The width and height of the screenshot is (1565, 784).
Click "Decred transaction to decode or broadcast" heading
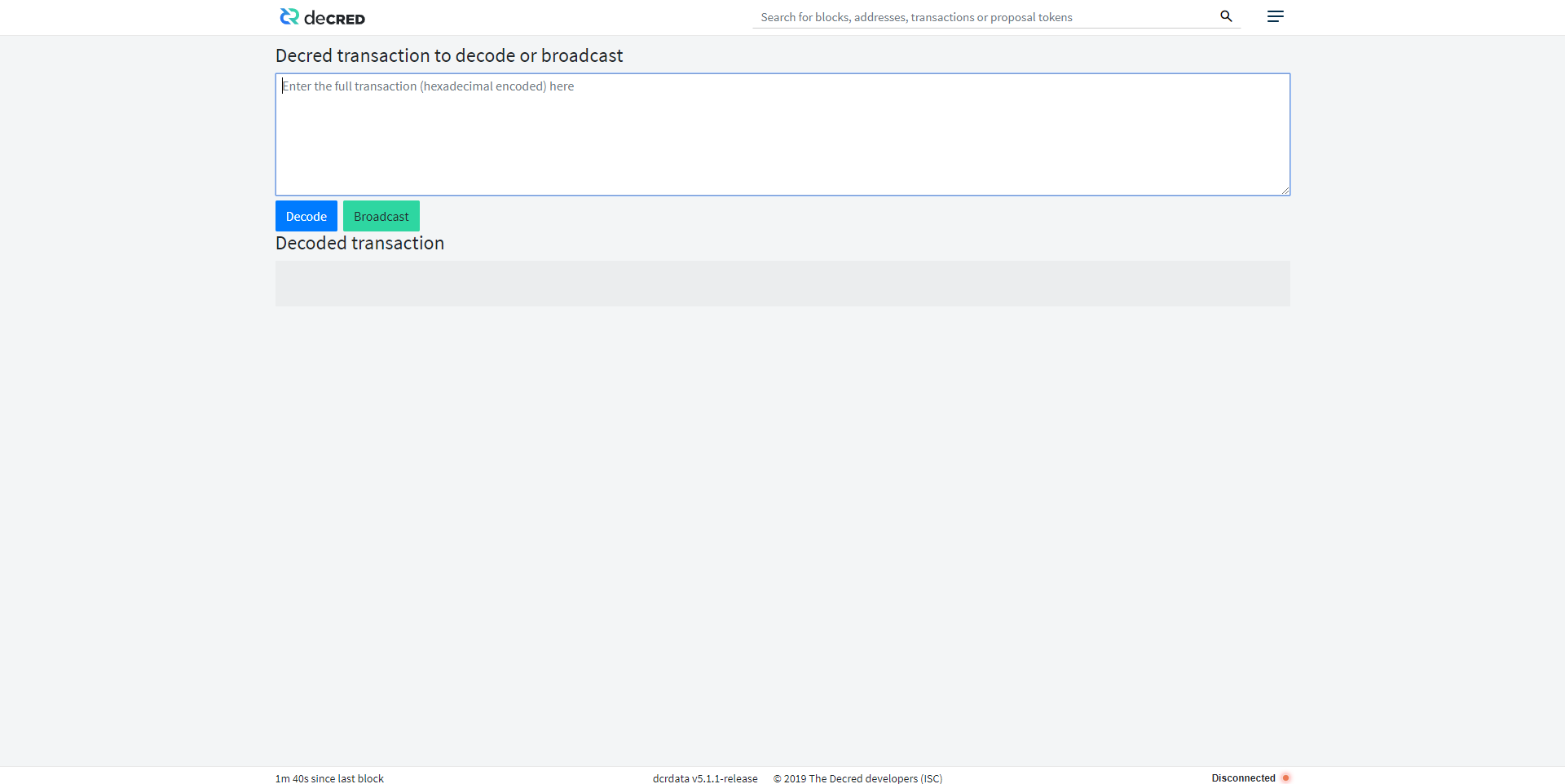[x=449, y=55]
